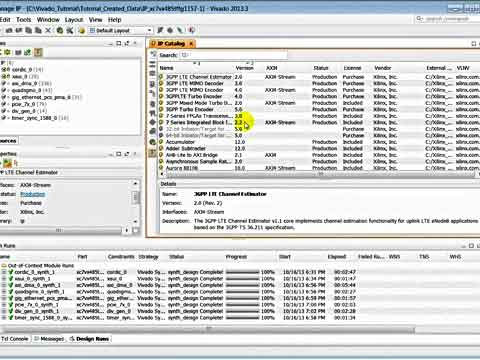Open the Tools menu

pos(24,20)
